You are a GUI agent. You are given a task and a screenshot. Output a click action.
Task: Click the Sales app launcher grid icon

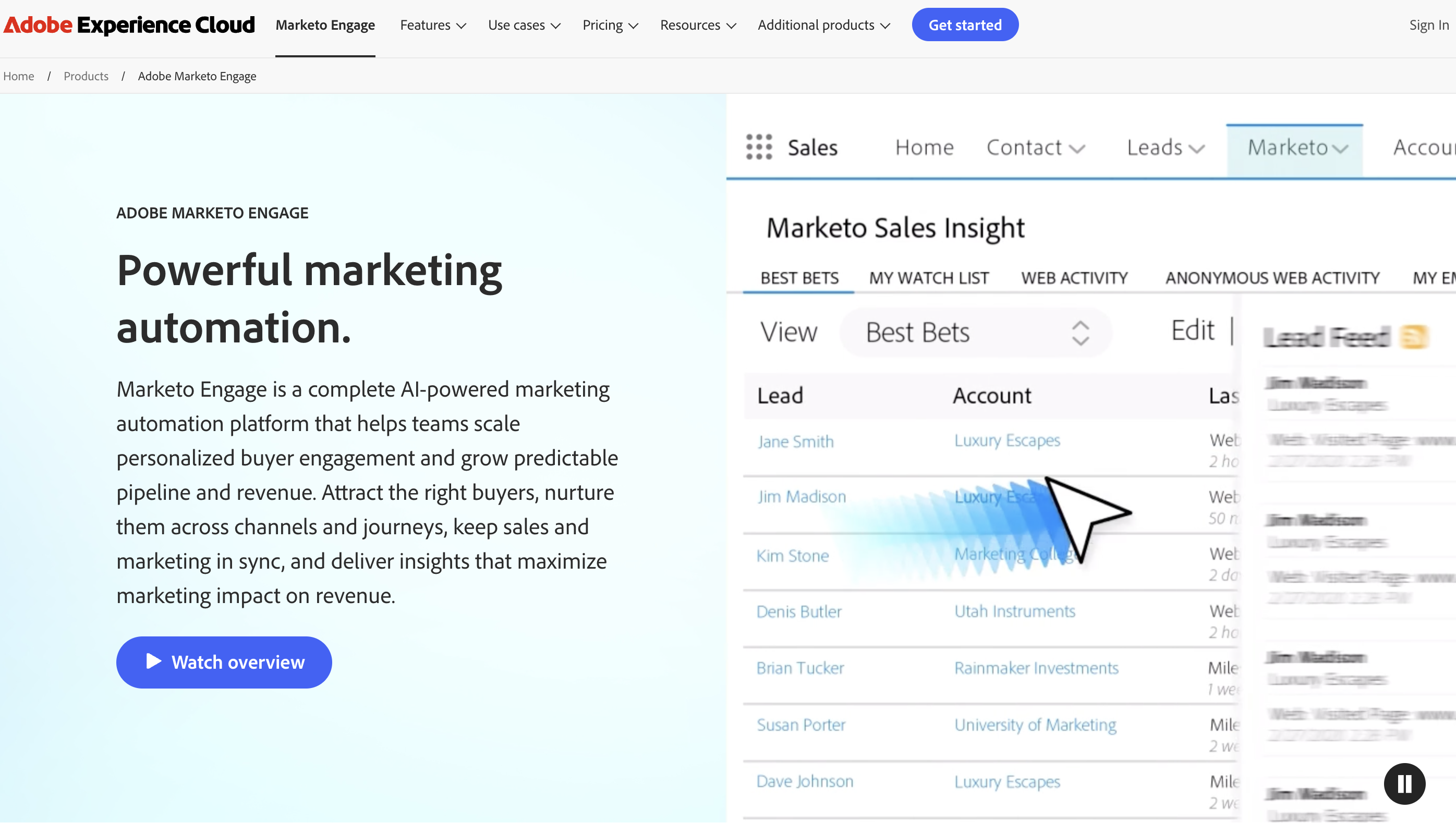[758, 148]
